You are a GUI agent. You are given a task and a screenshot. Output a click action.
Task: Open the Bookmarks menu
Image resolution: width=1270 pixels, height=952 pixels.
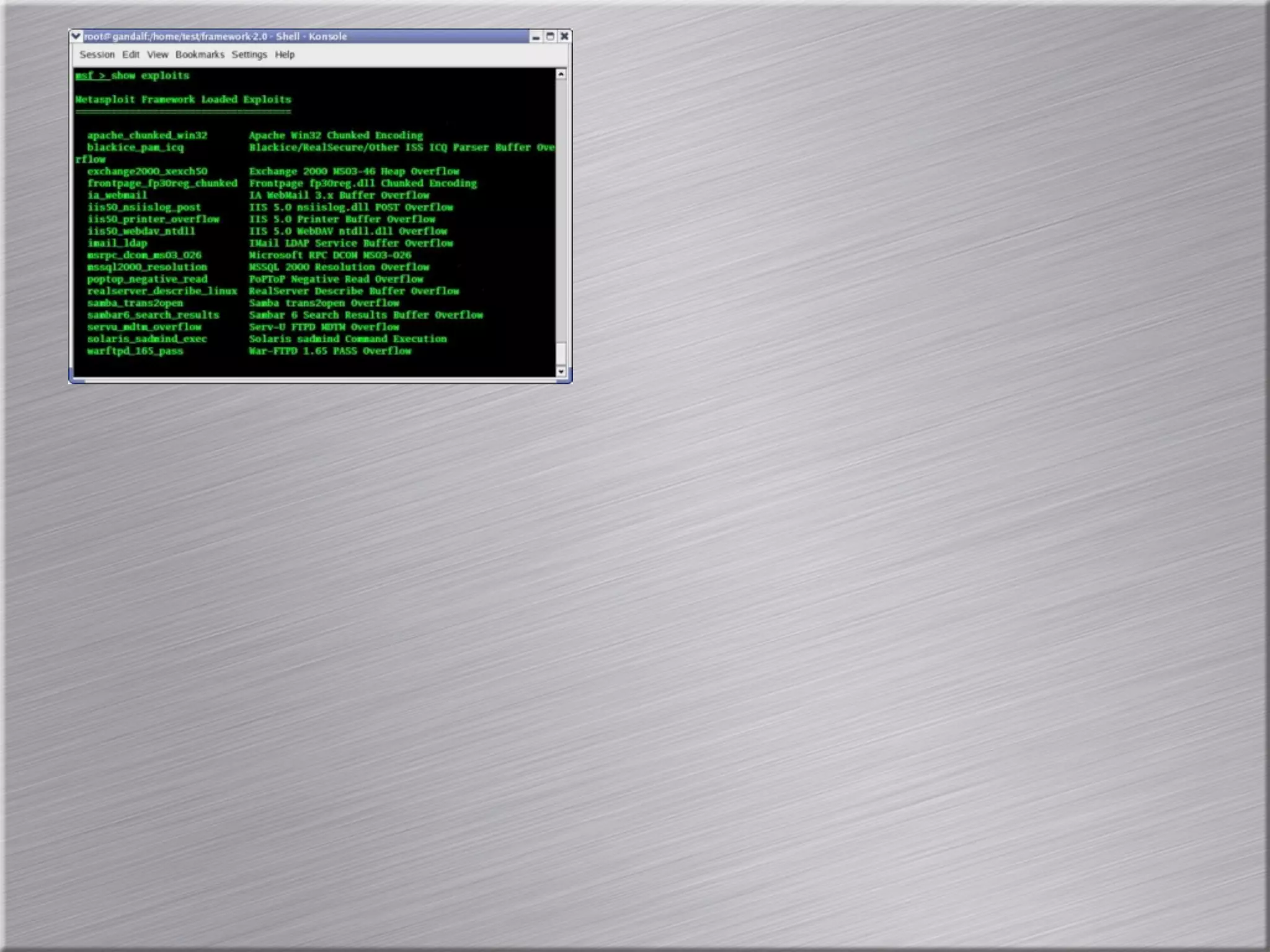click(x=200, y=55)
